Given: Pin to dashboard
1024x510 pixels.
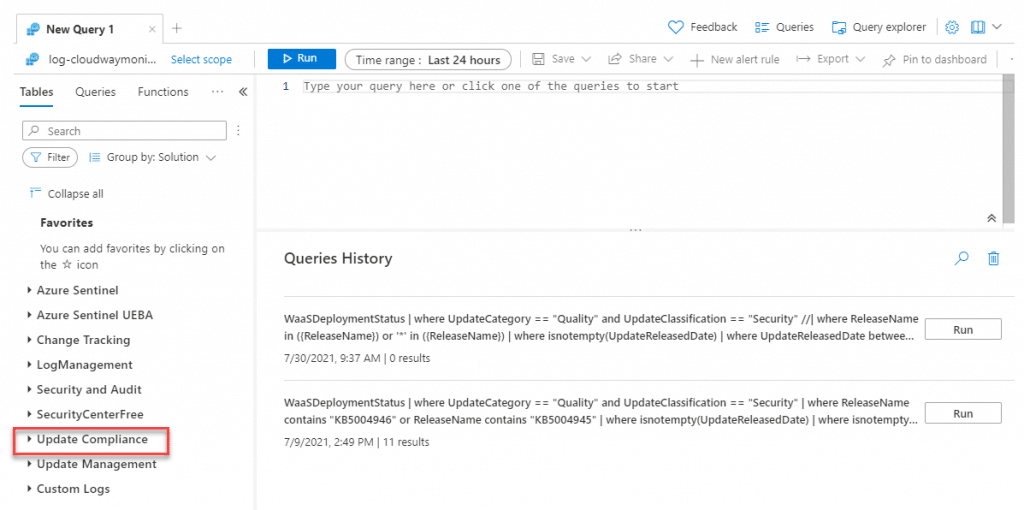Looking at the screenshot, I should click(935, 59).
